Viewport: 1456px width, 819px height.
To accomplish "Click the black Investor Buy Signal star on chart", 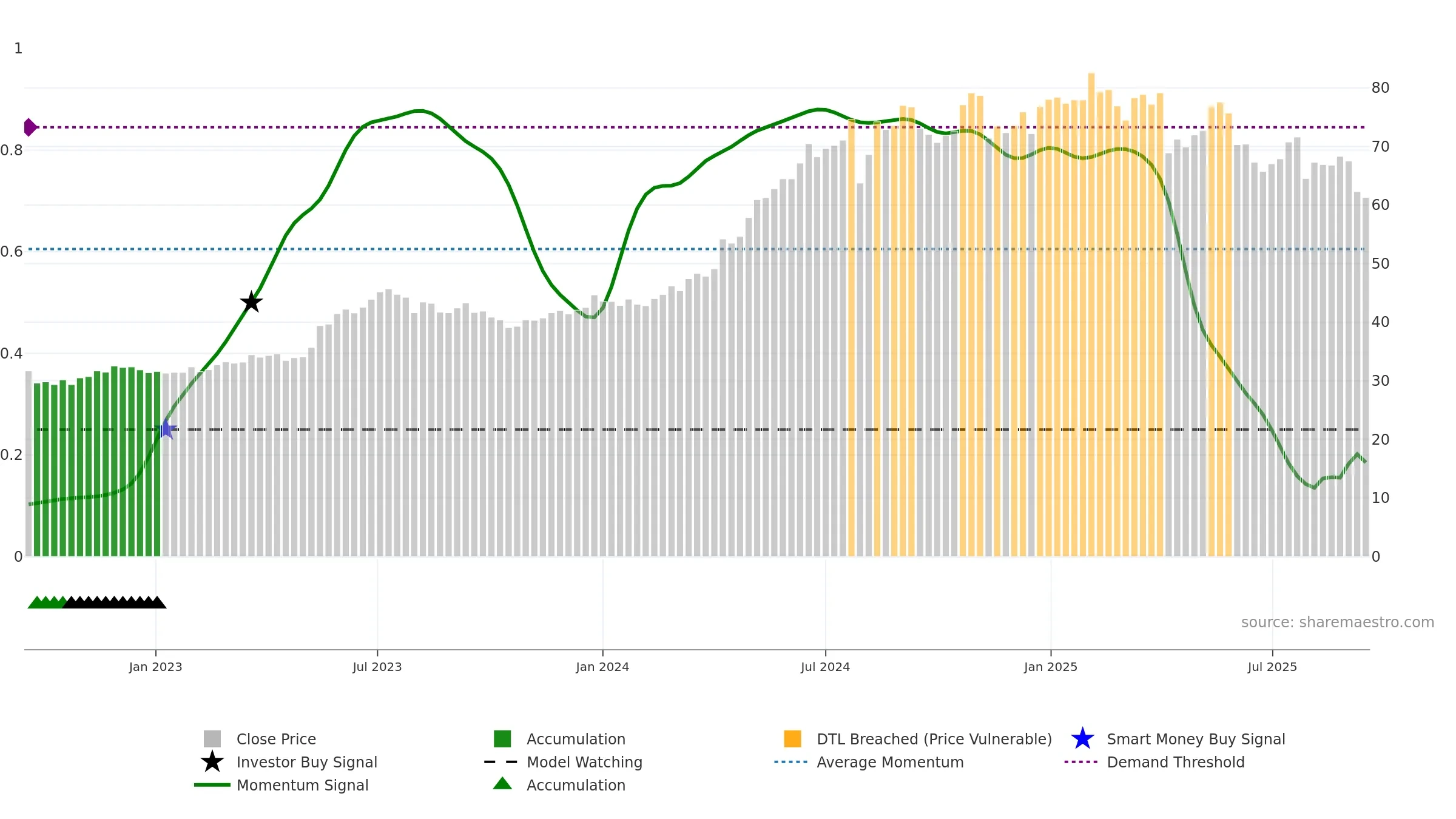I will 251,302.
